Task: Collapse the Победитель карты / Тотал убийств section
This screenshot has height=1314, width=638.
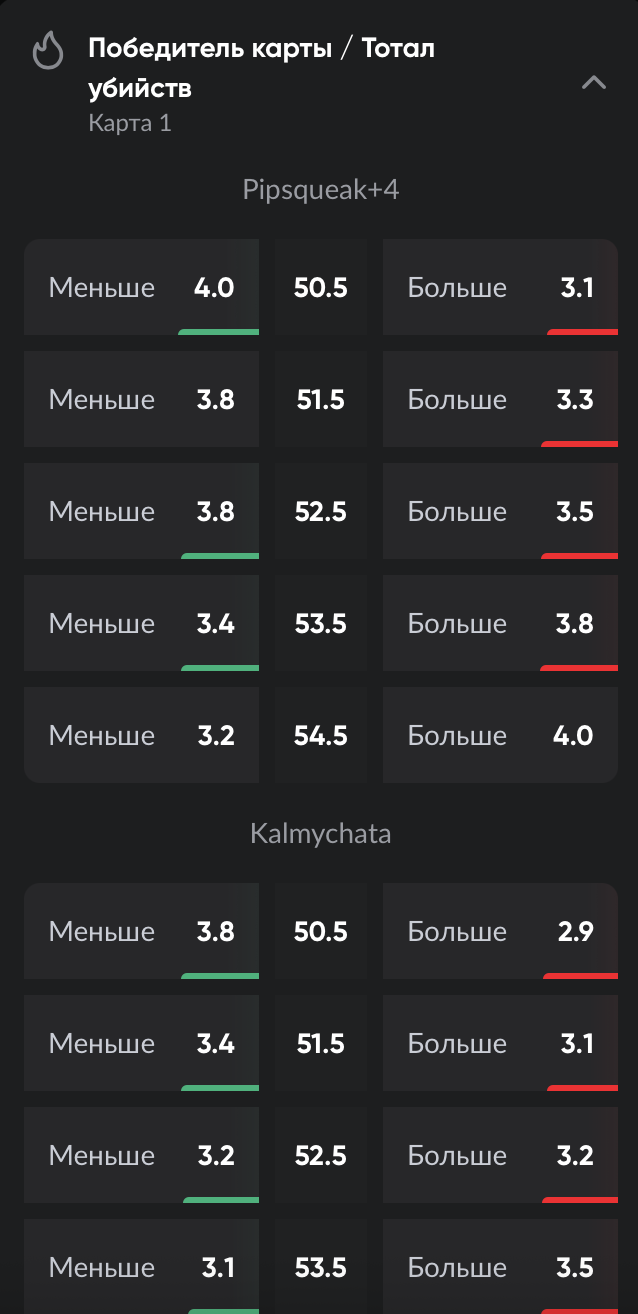Action: click(594, 83)
